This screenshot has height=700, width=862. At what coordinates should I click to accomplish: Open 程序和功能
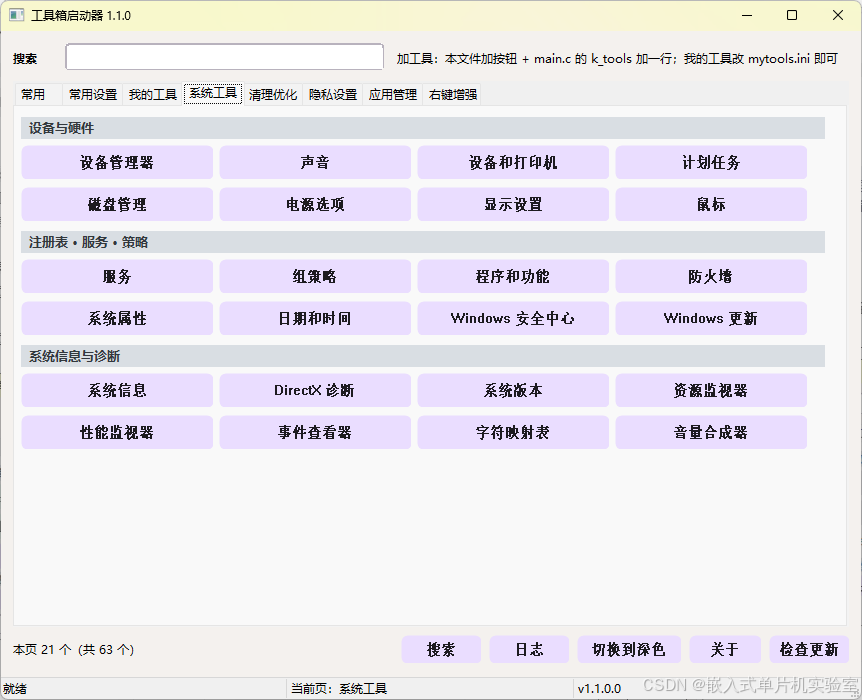pyautogui.click(x=513, y=276)
